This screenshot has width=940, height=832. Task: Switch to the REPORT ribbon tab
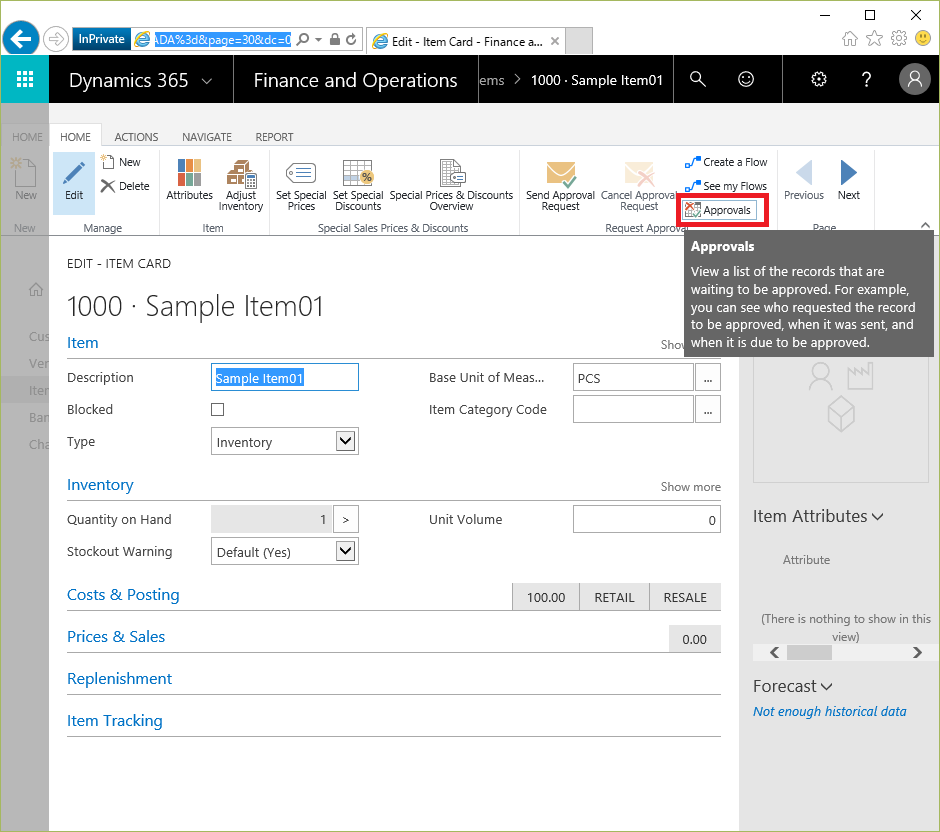274,137
